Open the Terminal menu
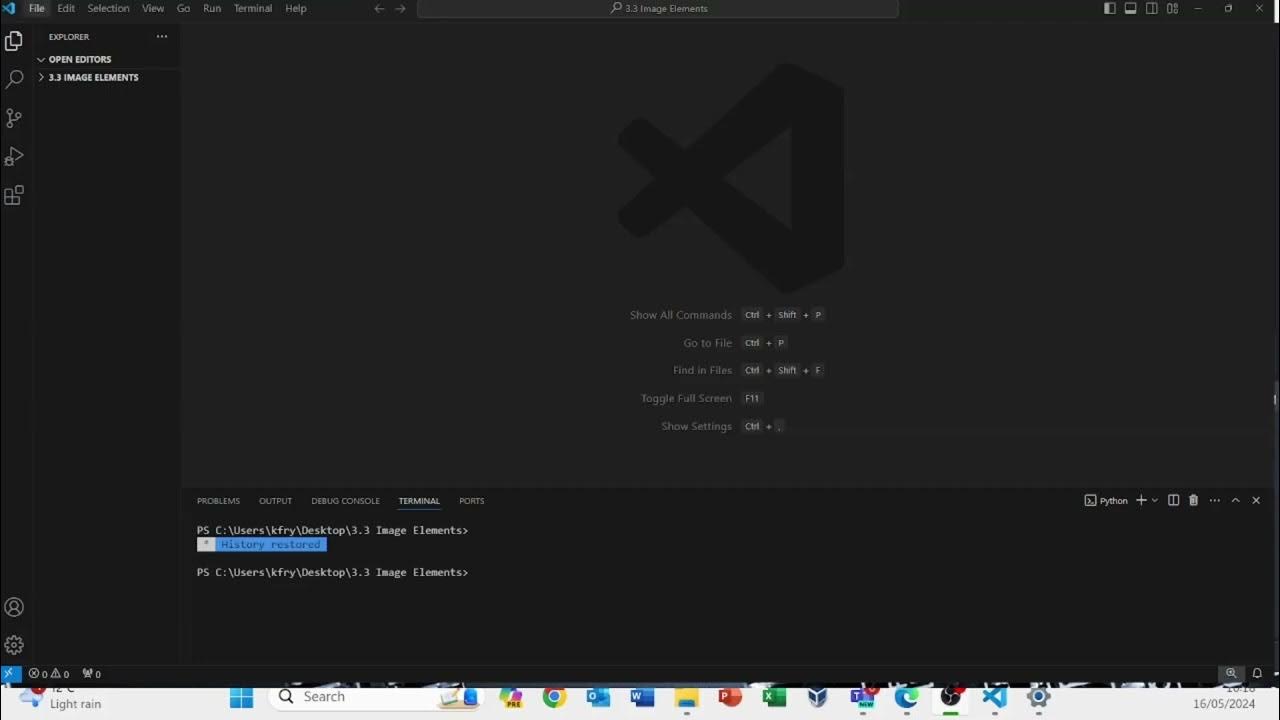 tap(253, 8)
